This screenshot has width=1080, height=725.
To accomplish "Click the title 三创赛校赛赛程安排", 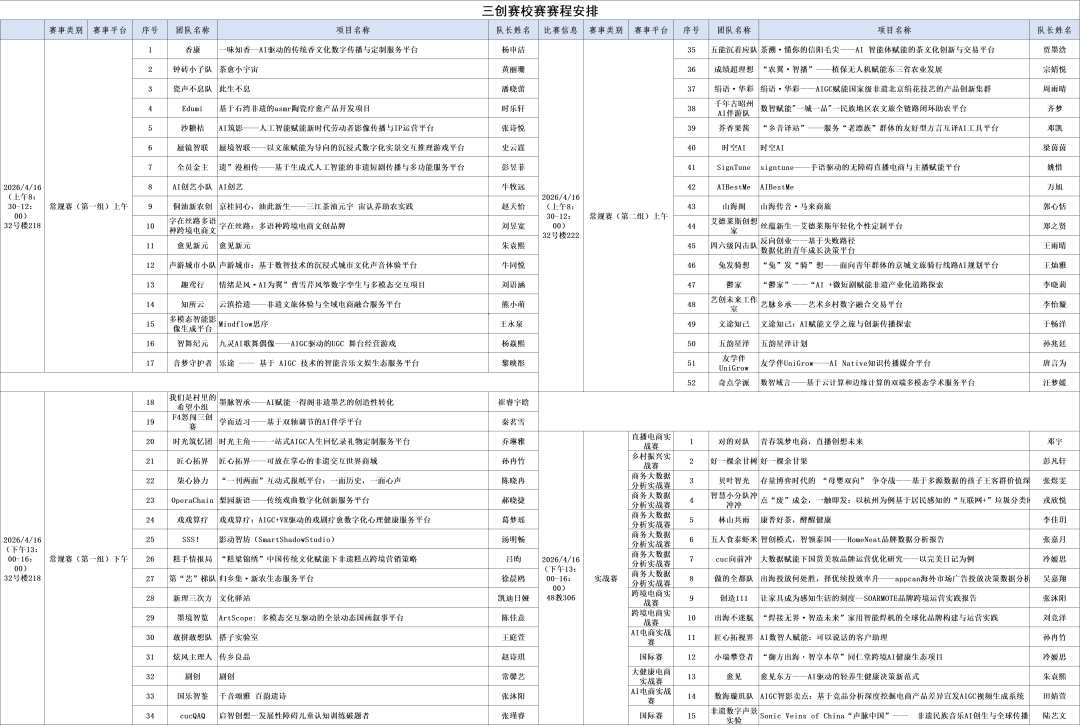I will click(540, 10).
